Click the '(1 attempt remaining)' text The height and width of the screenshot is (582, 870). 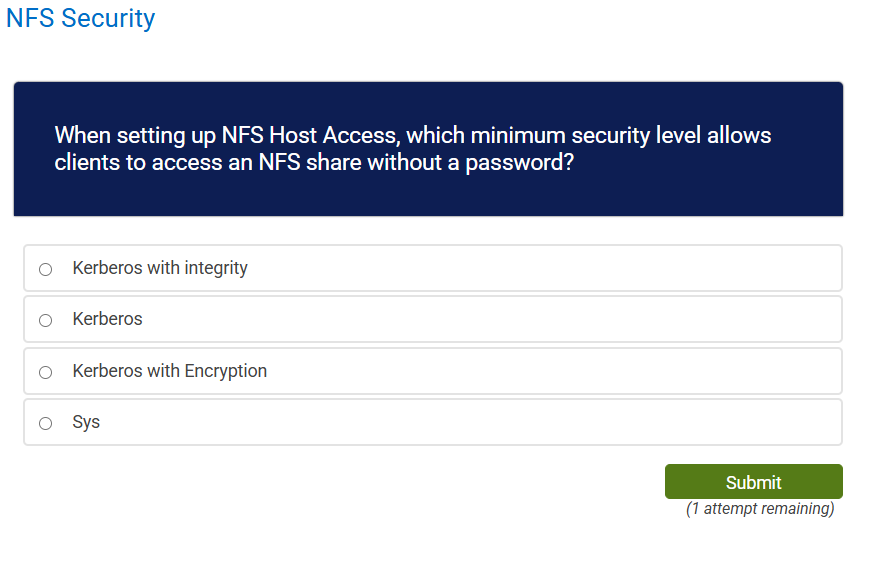click(x=759, y=508)
